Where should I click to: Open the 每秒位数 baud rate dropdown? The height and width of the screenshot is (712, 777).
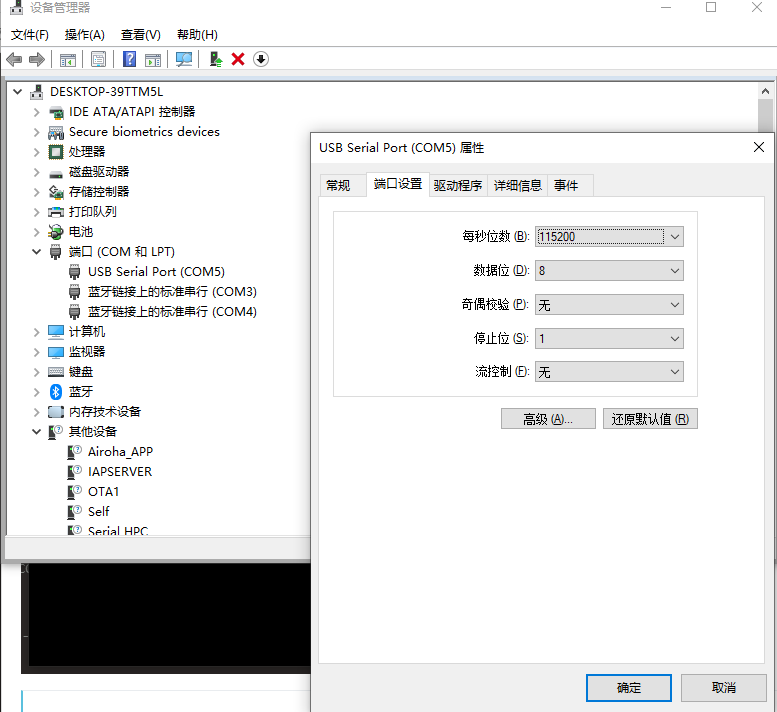[x=609, y=236]
